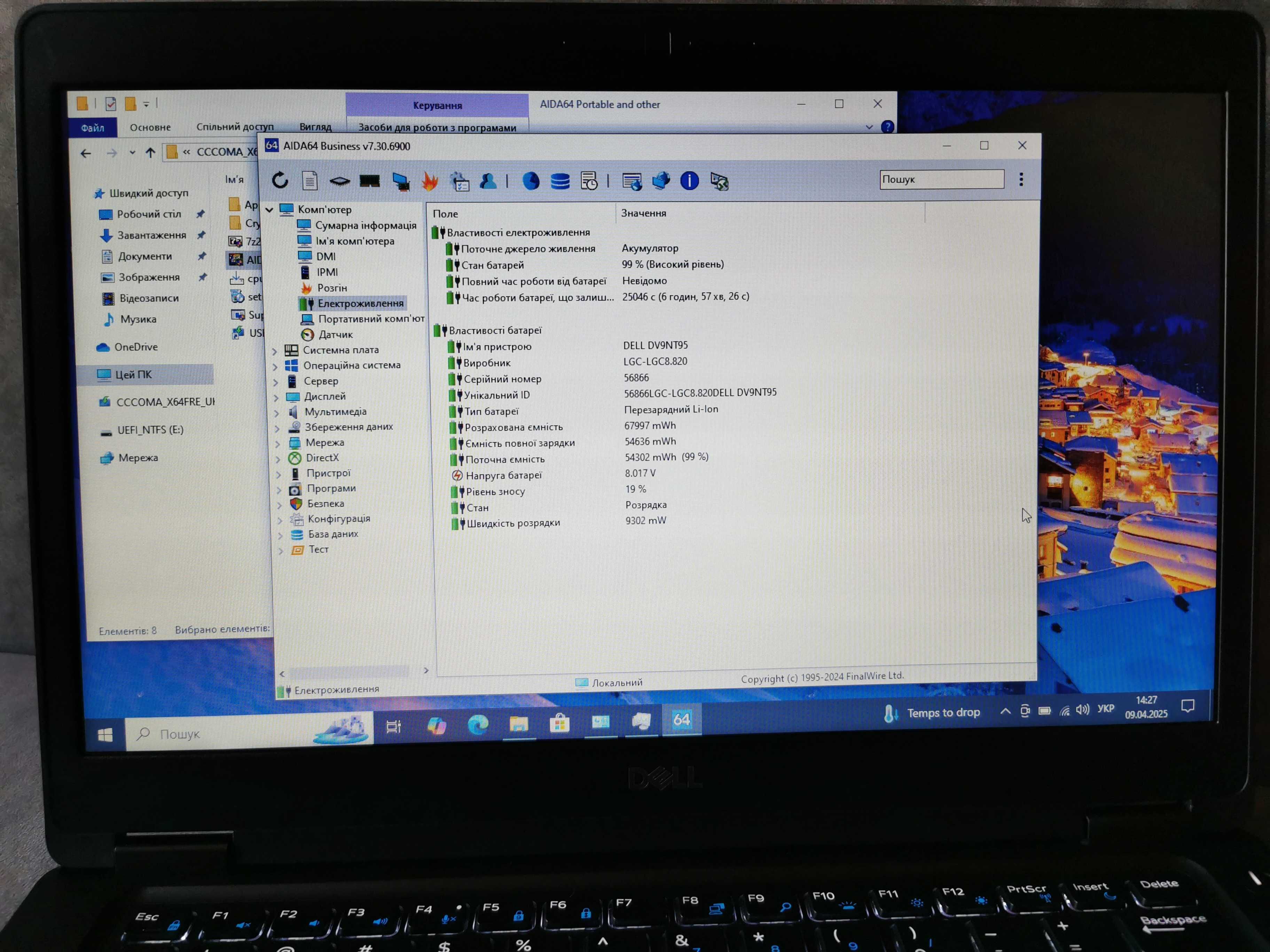1270x952 pixels.
Task: Click the remote monitor toolbar icon
Action: [x=719, y=181]
